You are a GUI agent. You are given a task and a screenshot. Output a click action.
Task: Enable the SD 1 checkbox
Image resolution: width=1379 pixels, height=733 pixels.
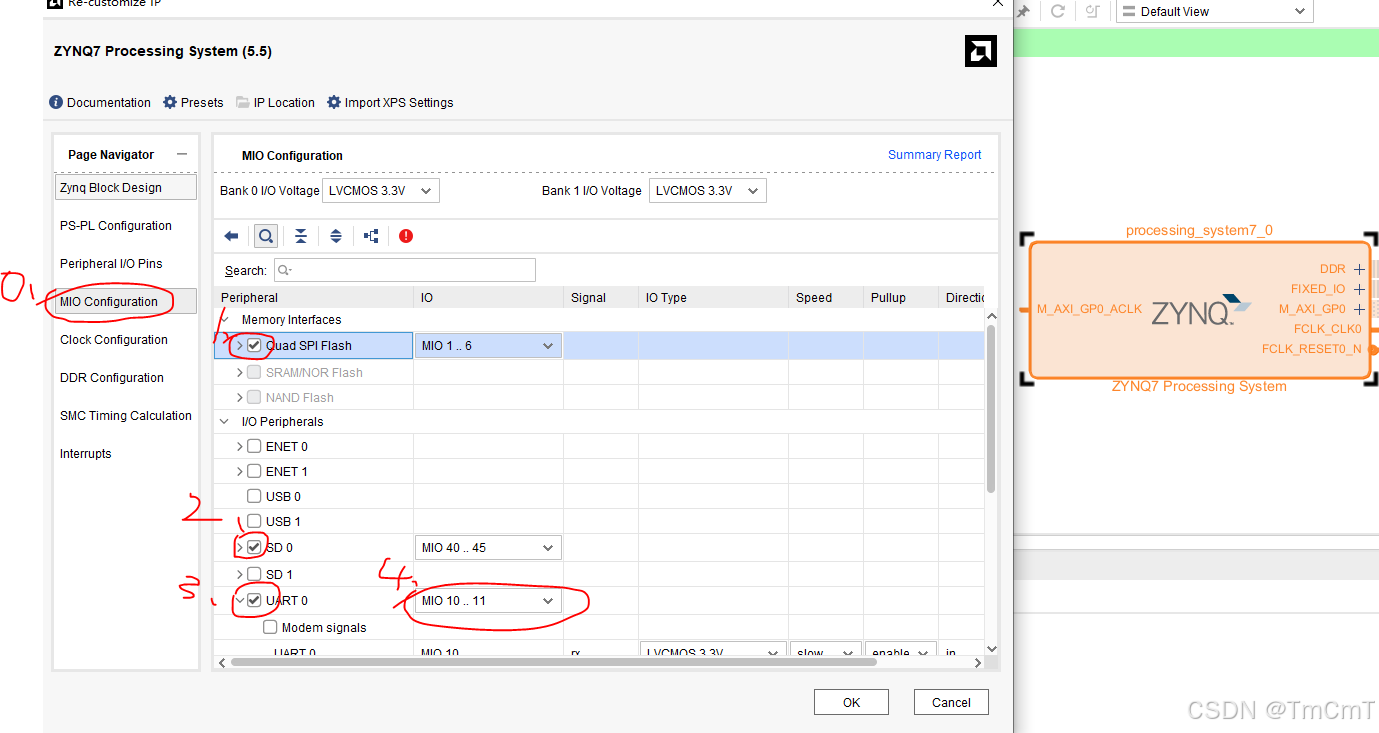(x=254, y=574)
